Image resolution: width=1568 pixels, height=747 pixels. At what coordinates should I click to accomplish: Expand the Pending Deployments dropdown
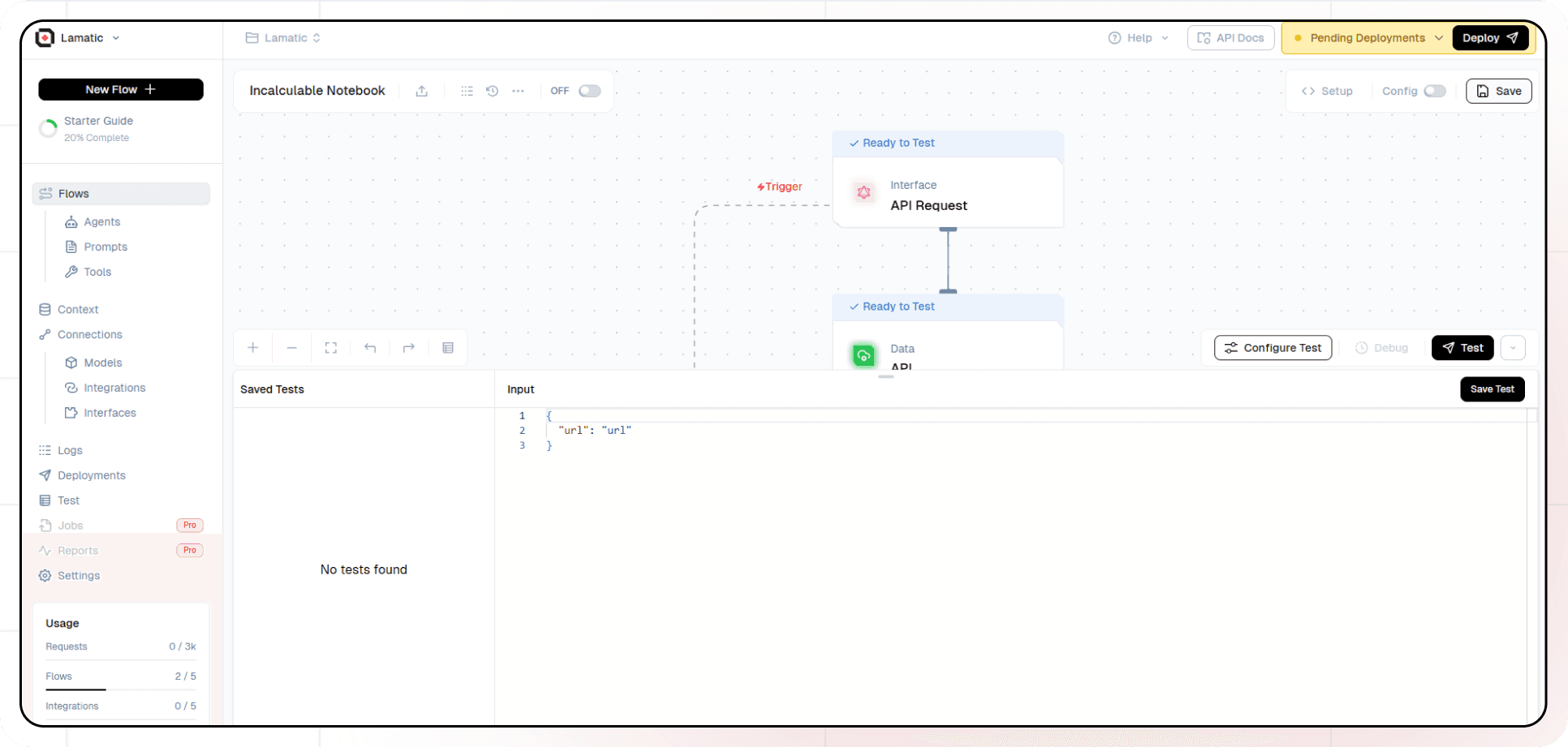coord(1439,37)
